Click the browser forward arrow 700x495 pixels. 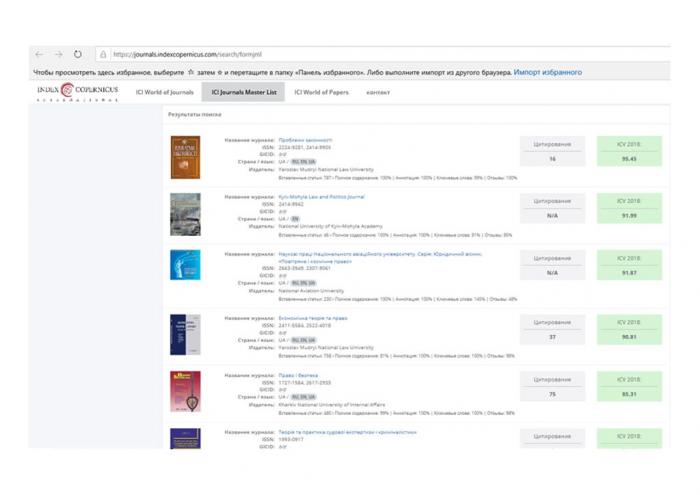click(58, 55)
